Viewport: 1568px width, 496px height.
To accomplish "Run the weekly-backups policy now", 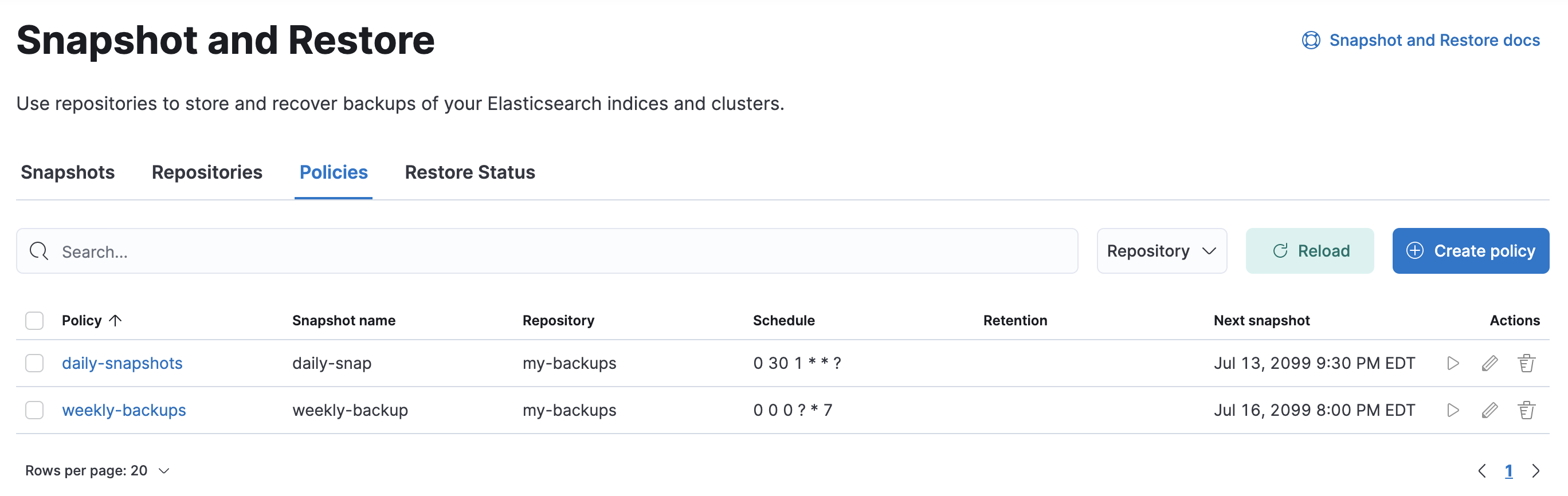I will (1453, 410).
